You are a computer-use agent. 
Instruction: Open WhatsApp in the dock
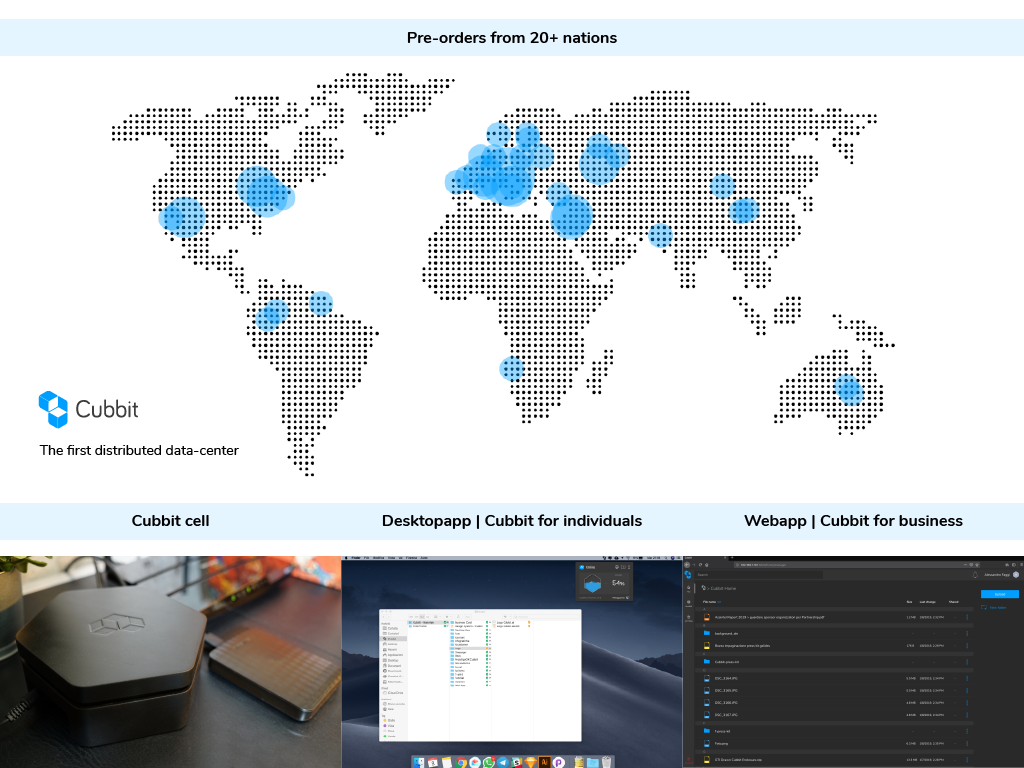pos(489,762)
